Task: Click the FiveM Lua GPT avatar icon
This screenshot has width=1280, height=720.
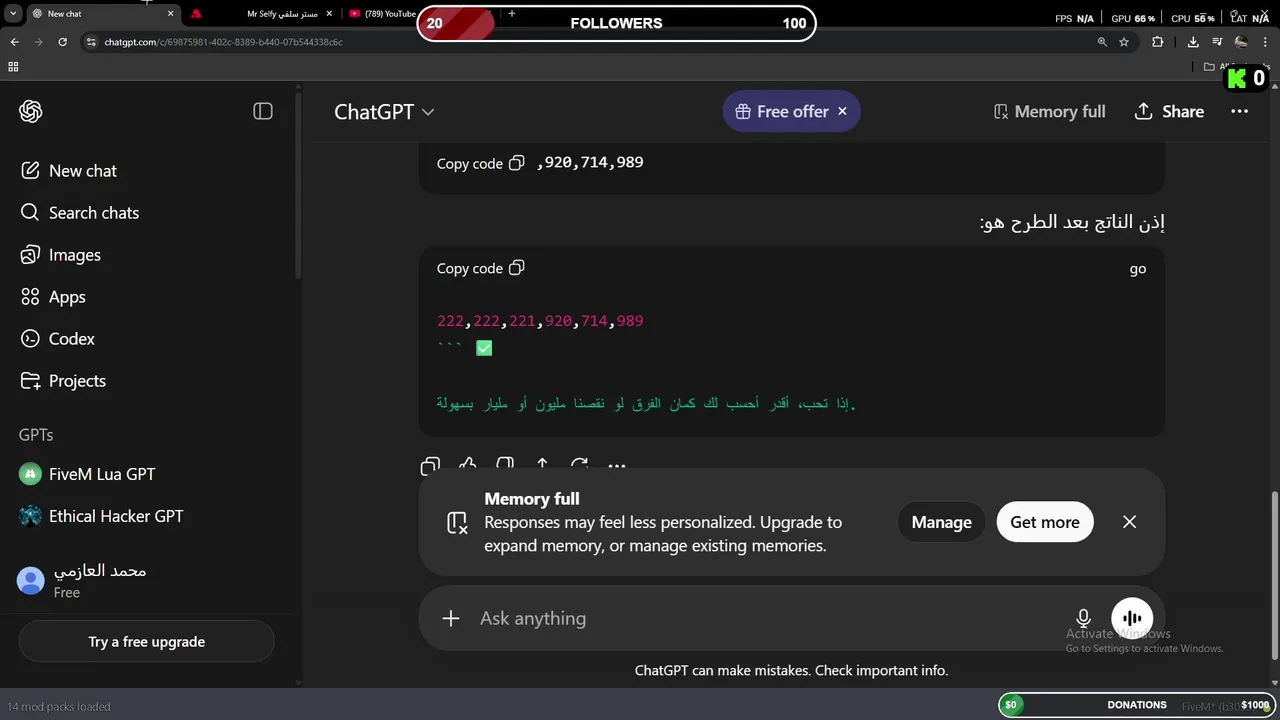Action: pyautogui.click(x=30, y=474)
